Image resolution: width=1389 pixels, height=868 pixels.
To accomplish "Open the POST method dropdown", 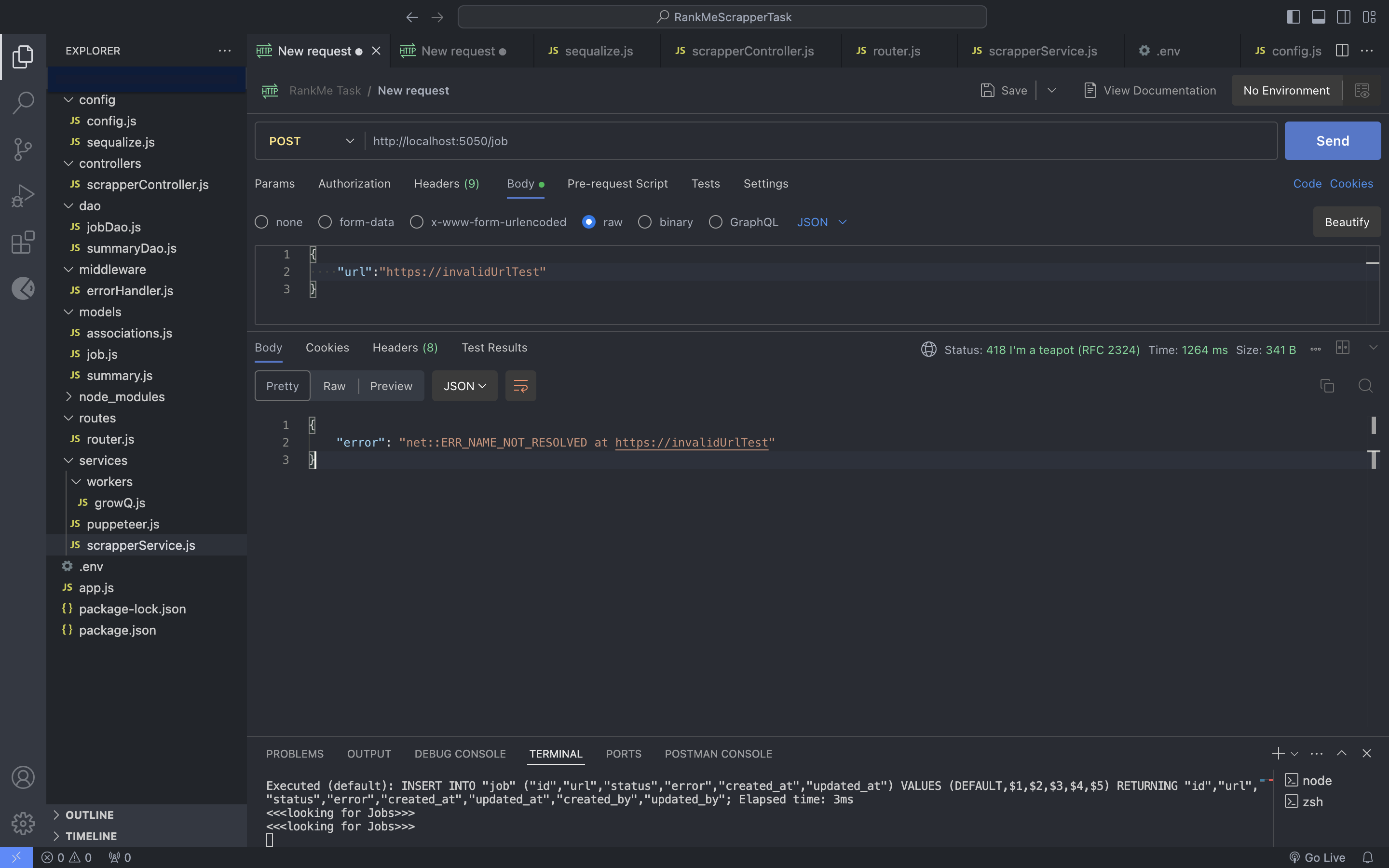I will (311, 141).
